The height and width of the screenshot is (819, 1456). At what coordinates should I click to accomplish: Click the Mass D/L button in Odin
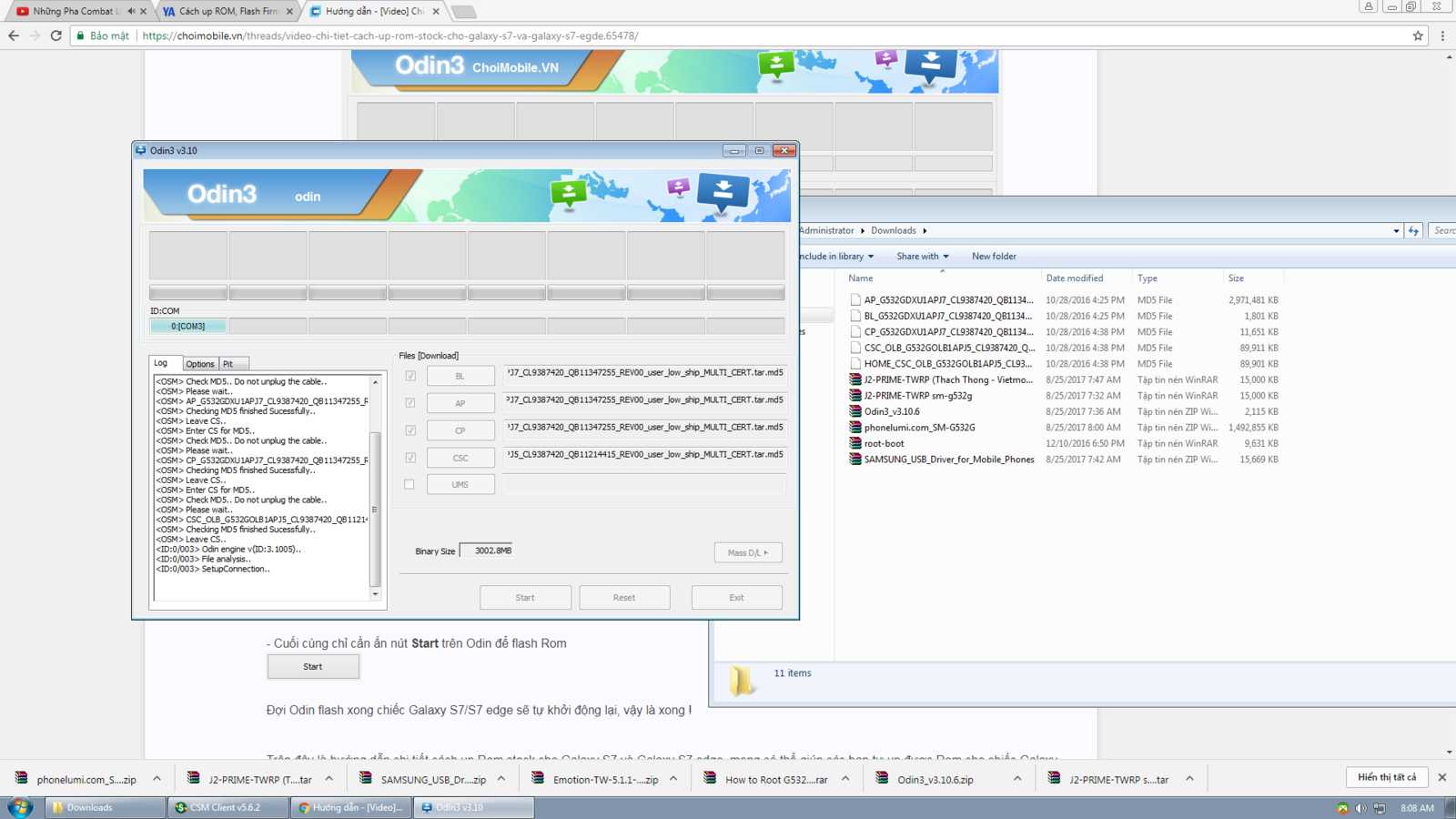point(748,552)
